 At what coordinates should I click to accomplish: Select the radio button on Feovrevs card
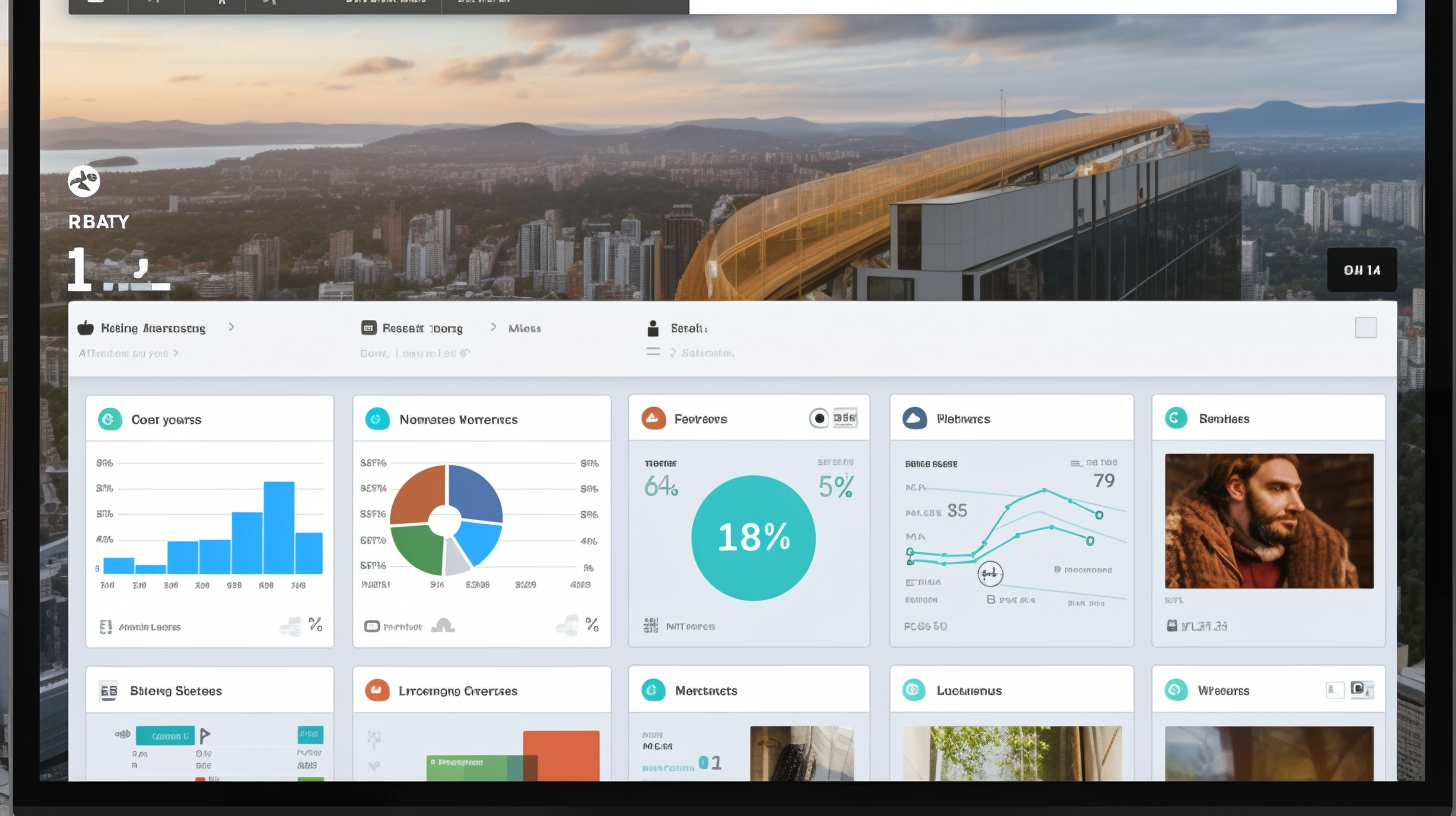819,419
